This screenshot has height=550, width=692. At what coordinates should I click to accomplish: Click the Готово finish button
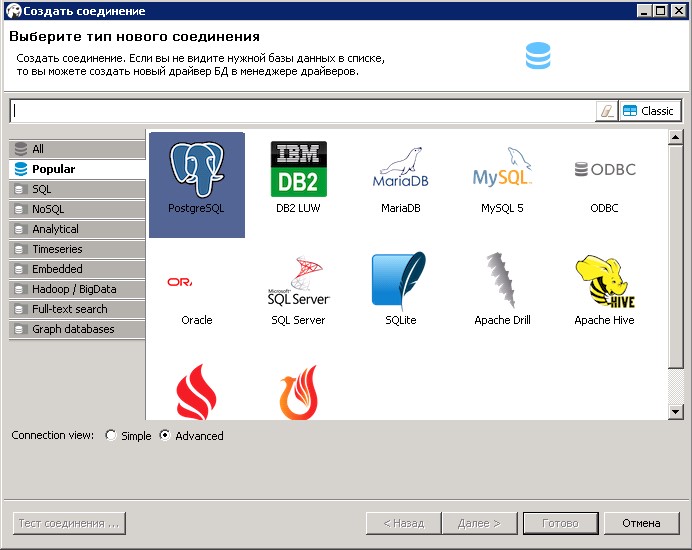[x=560, y=524]
